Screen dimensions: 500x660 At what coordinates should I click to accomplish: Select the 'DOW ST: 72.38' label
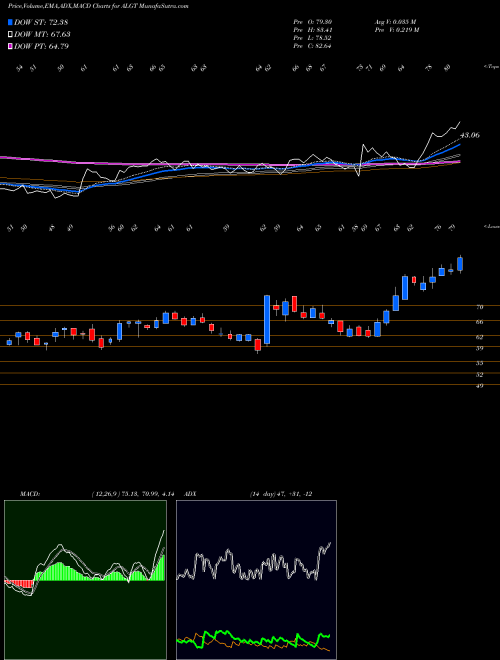tap(41, 22)
